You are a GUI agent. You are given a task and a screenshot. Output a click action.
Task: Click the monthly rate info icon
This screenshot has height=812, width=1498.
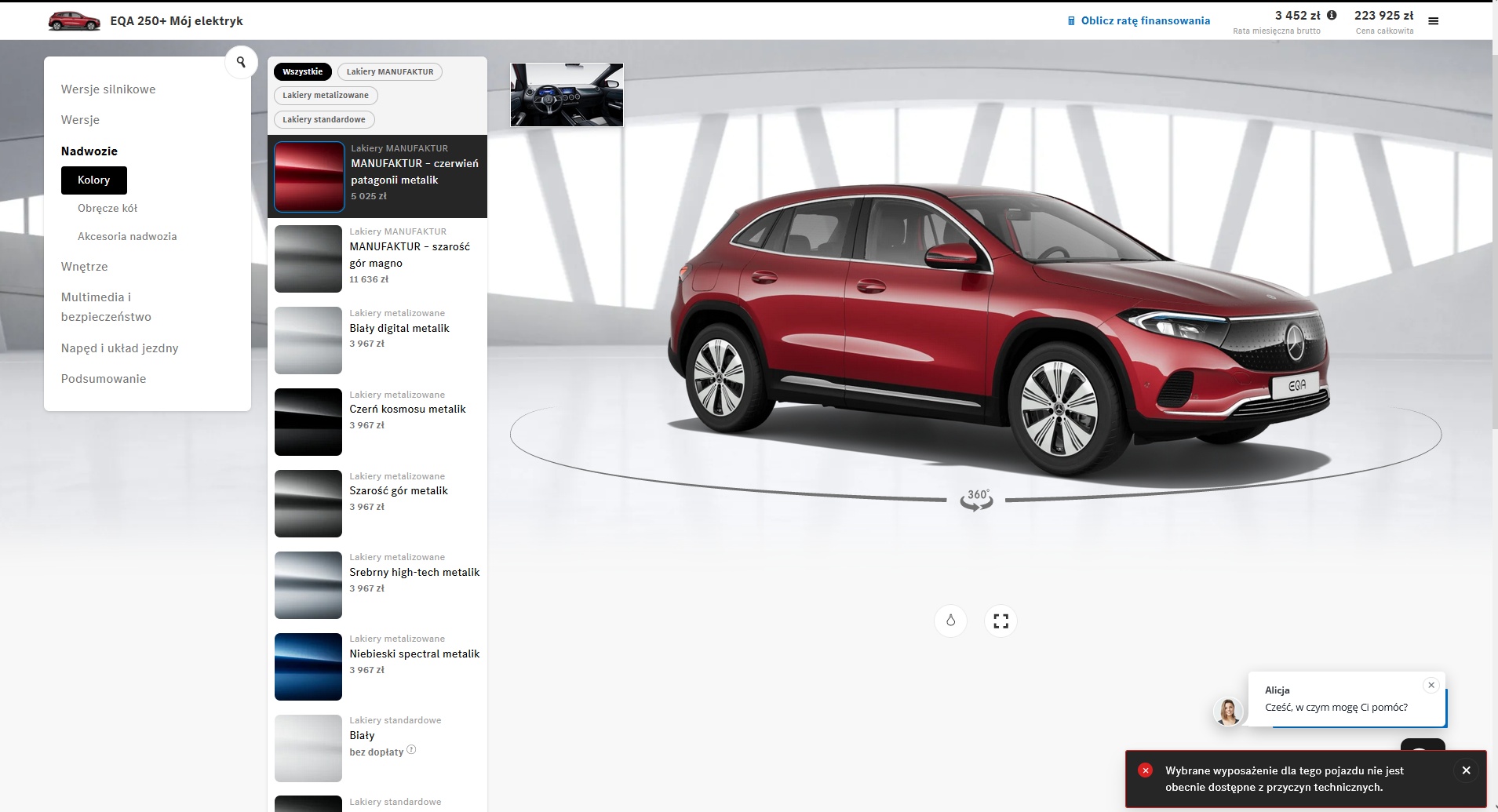pos(1332,15)
